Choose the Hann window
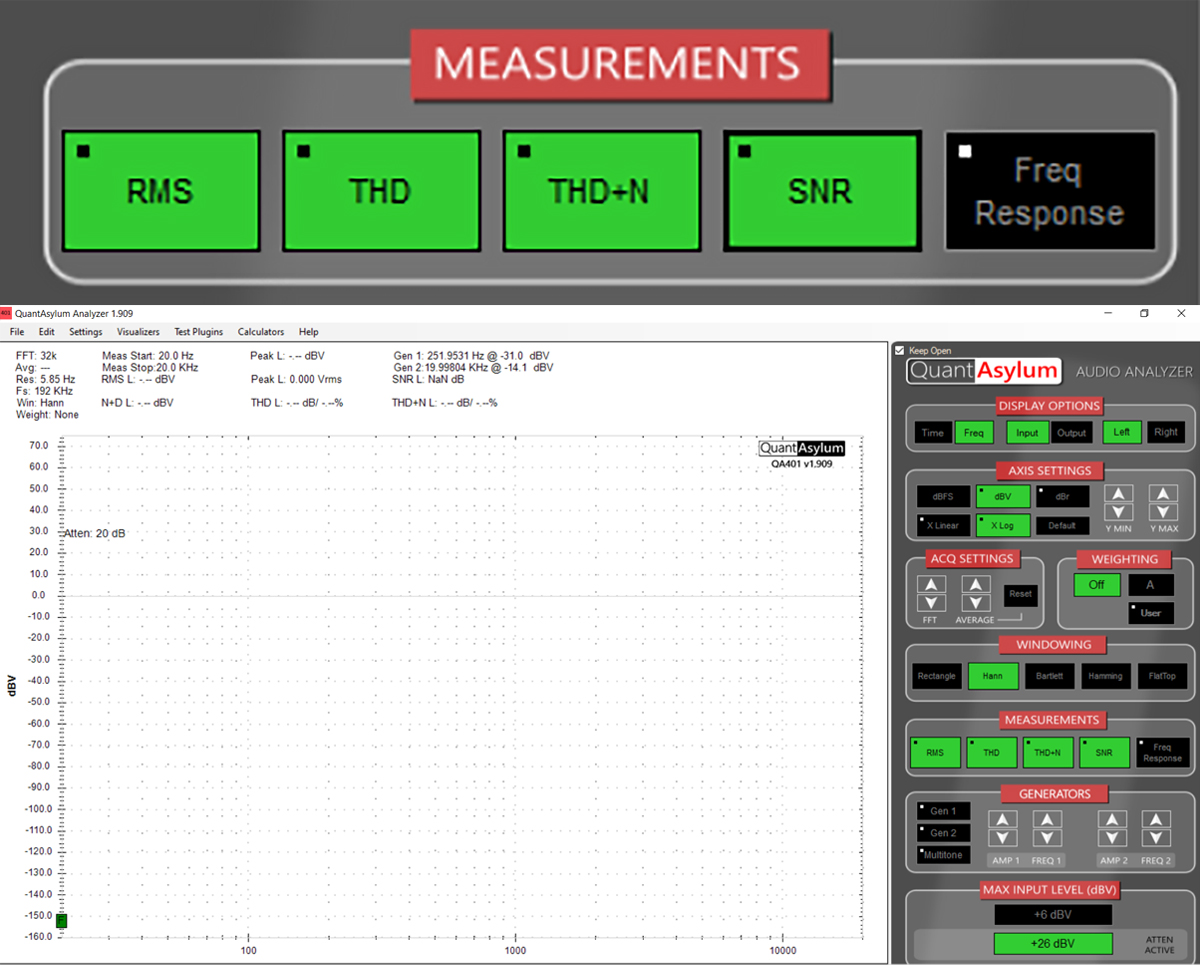Screen dimensions: 1200x965 coord(993,677)
